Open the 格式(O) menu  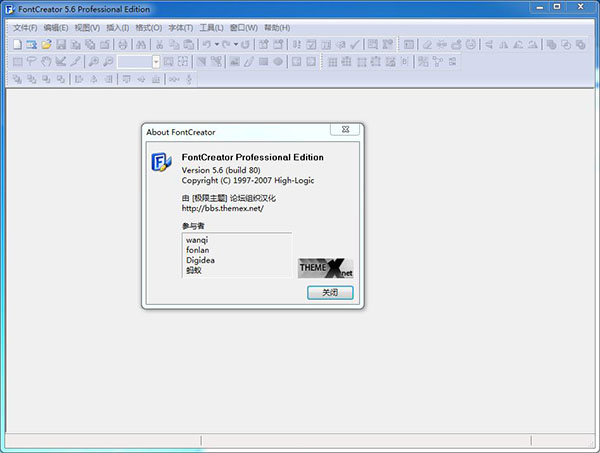pos(148,28)
